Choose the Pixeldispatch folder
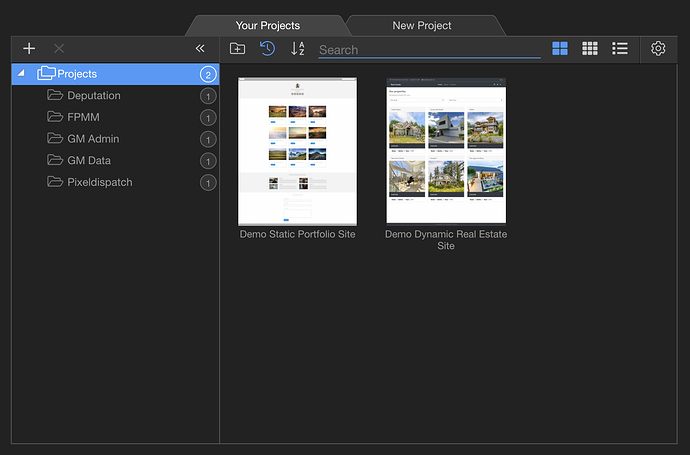The width and height of the screenshot is (690, 455). 99,182
